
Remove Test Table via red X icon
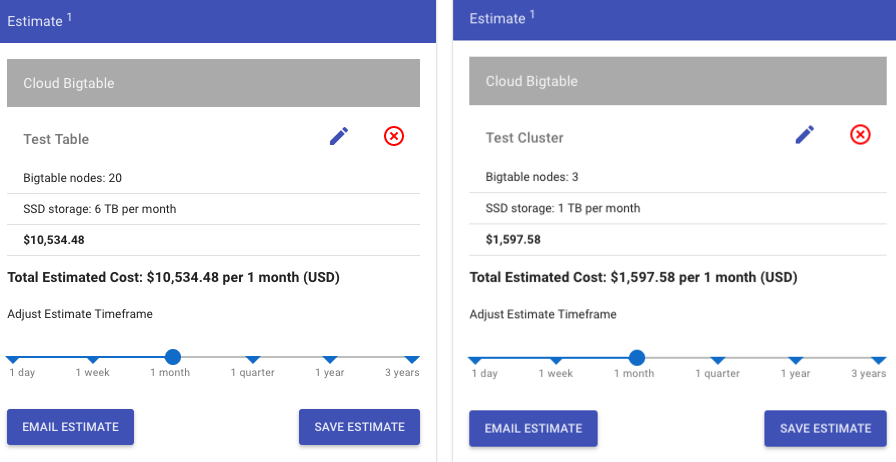tap(394, 136)
